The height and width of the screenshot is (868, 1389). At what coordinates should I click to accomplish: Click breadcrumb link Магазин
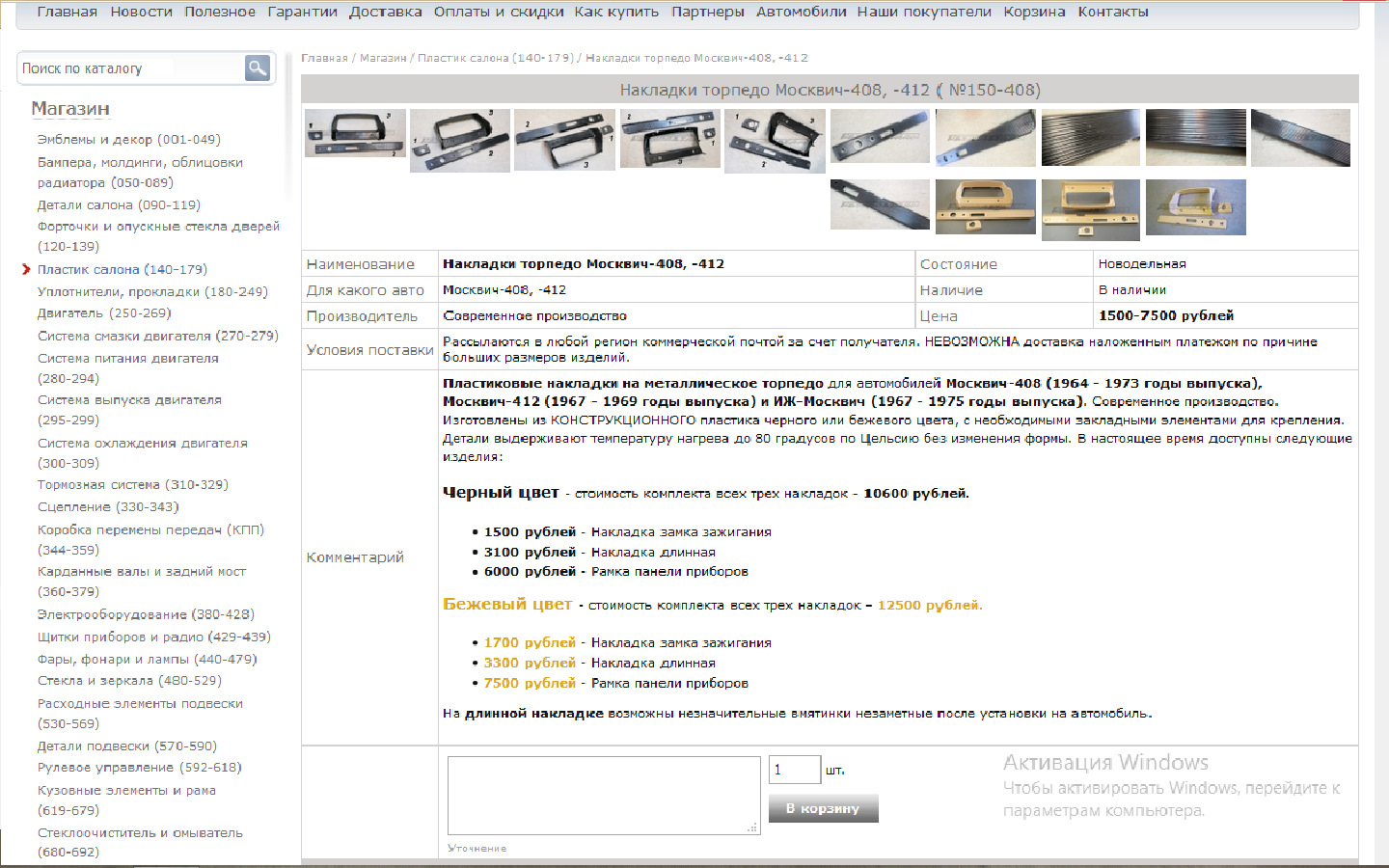pos(383,58)
